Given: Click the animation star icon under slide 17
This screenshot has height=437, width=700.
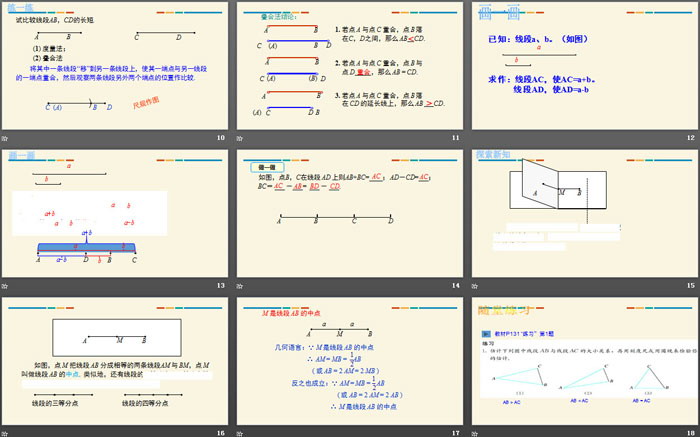Looking at the screenshot, I should [x=240, y=432].
